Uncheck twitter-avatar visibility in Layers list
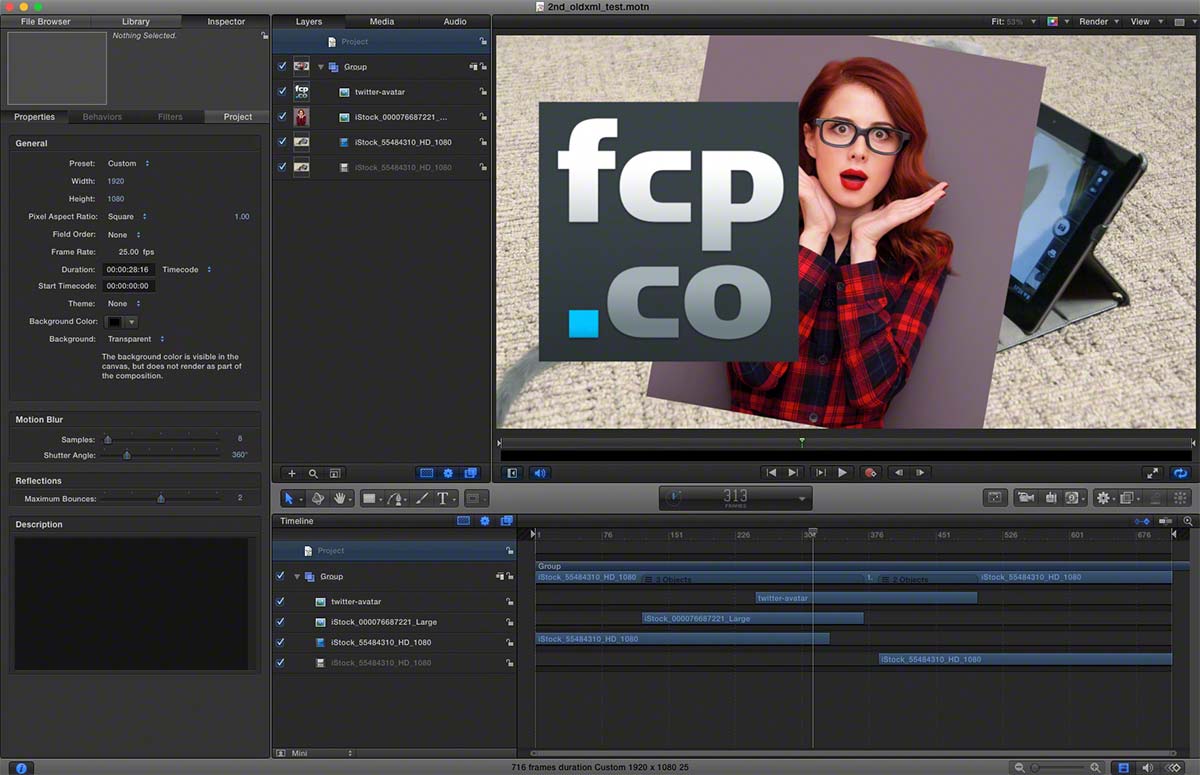1200x775 pixels. [282, 91]
